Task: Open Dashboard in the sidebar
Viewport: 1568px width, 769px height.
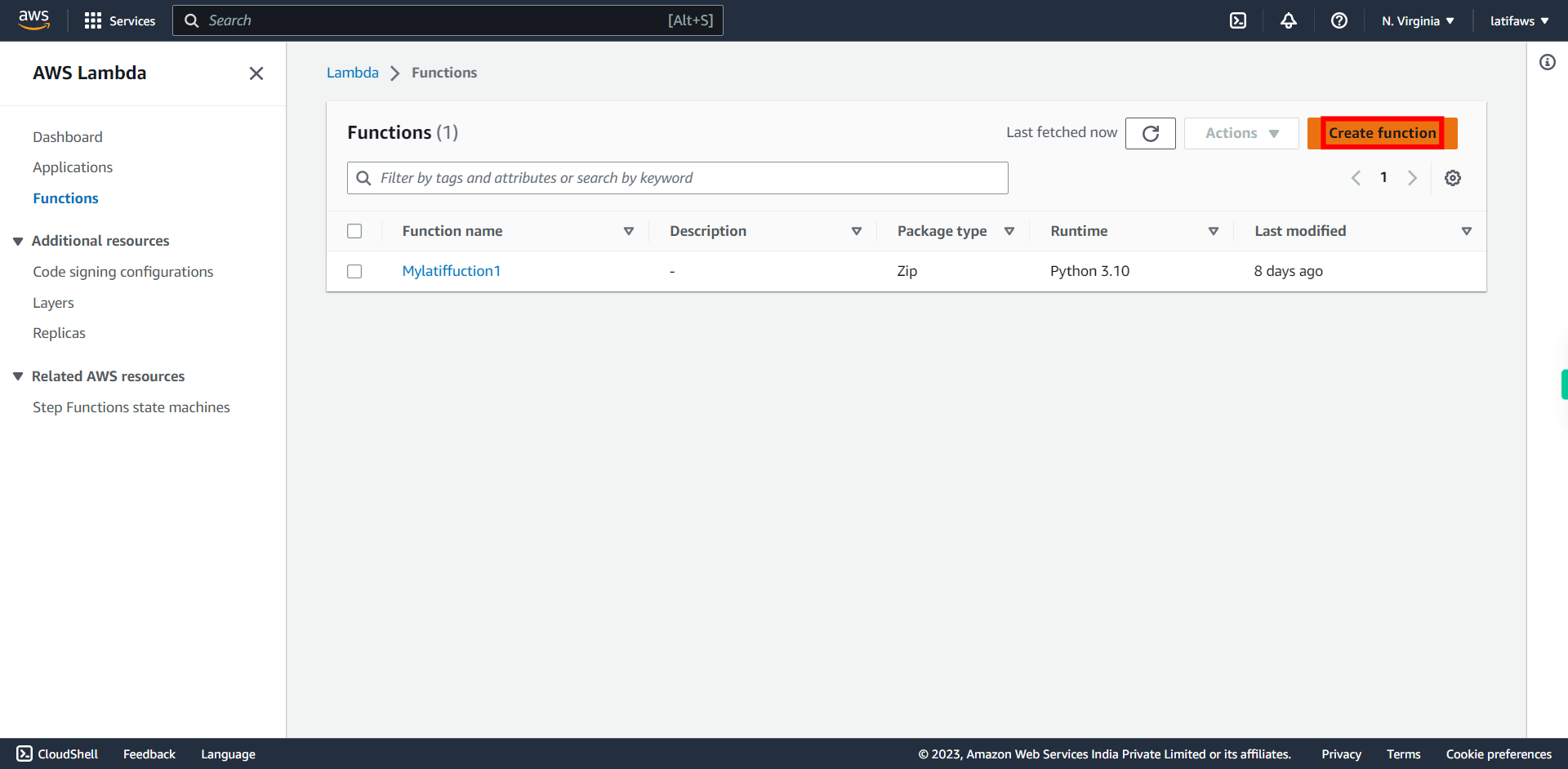Action: coord(68,137)
